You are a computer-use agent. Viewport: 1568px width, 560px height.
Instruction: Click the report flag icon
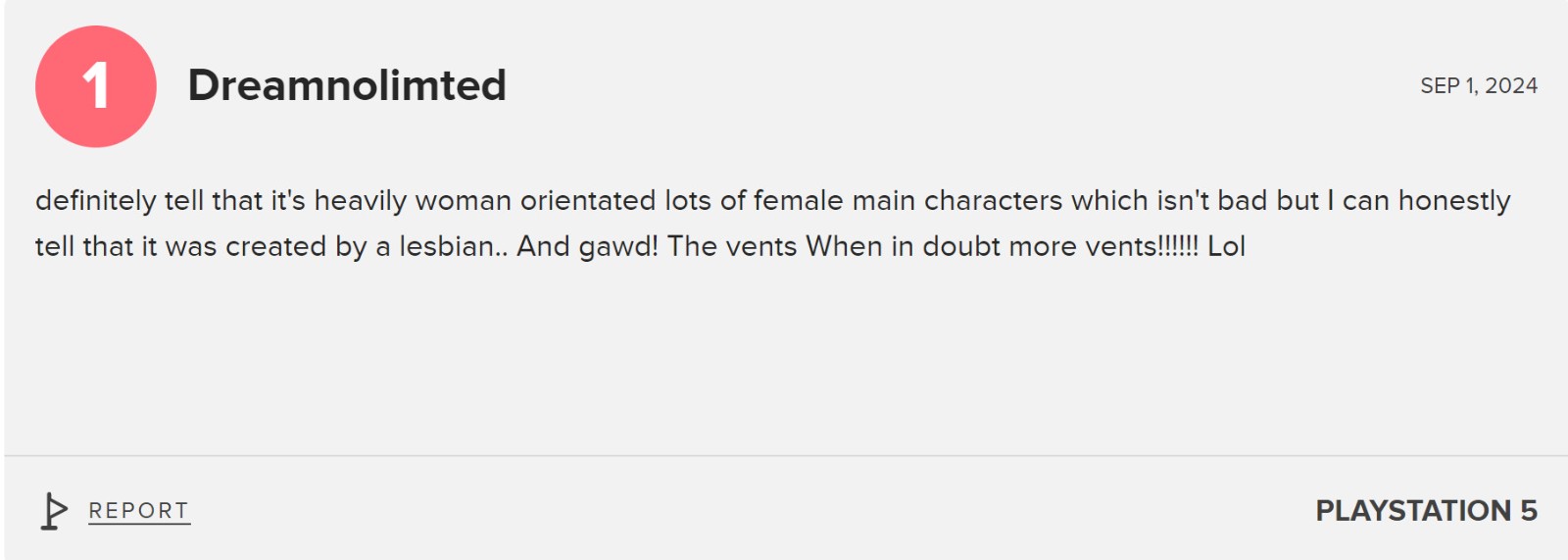(54, 511)
